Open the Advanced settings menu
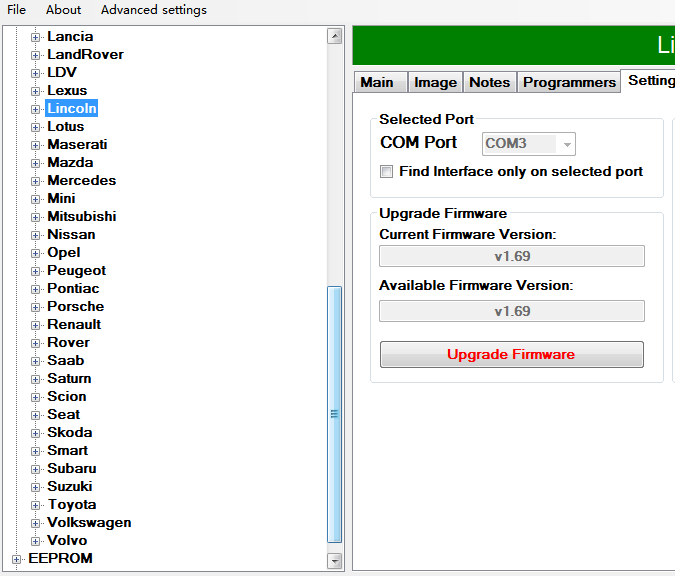The width and height of the screenshot is (679, 576). pyautogui.click(x=154, y=10)
